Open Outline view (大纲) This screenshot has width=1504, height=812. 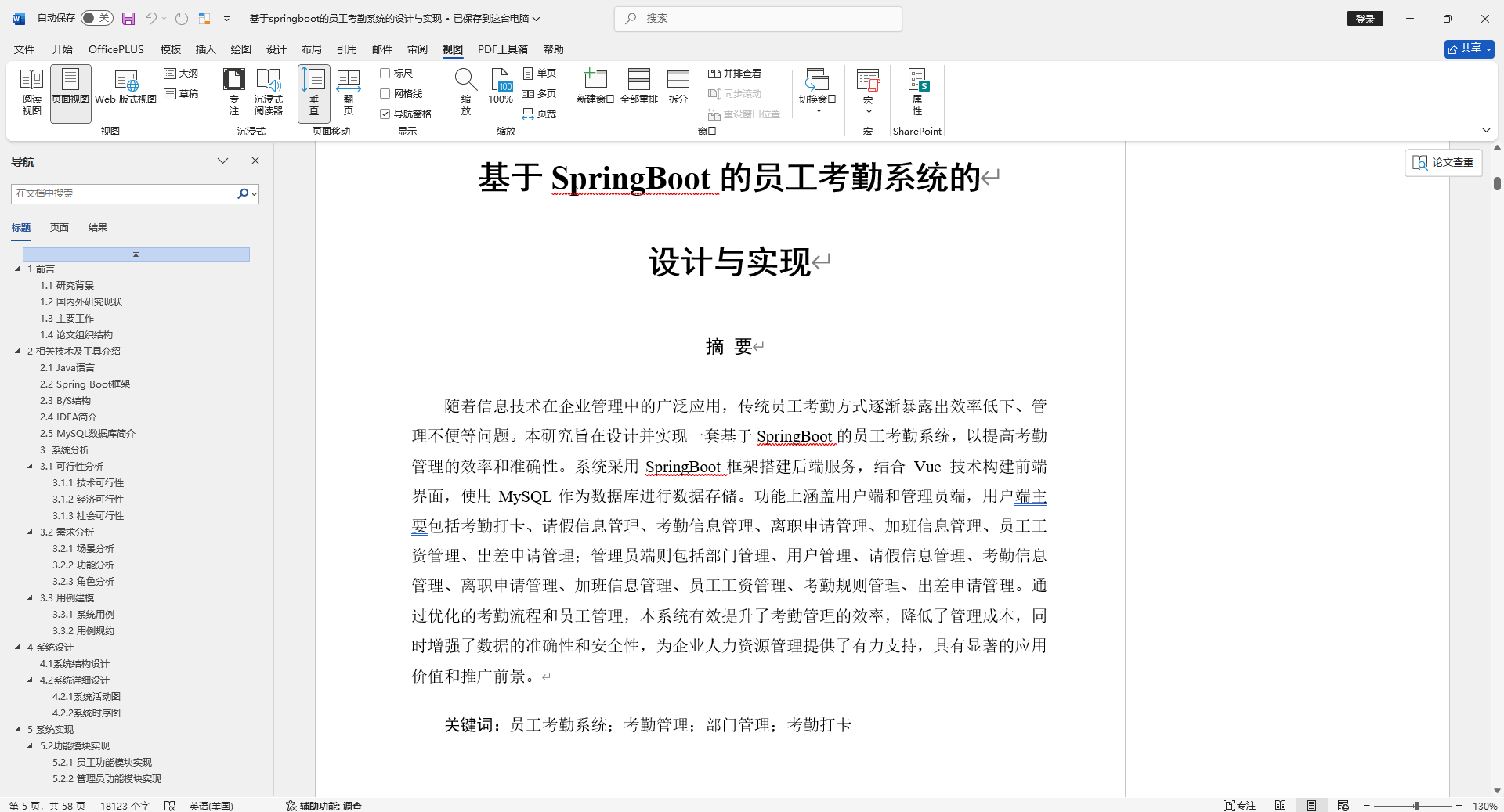click(181, 74)
